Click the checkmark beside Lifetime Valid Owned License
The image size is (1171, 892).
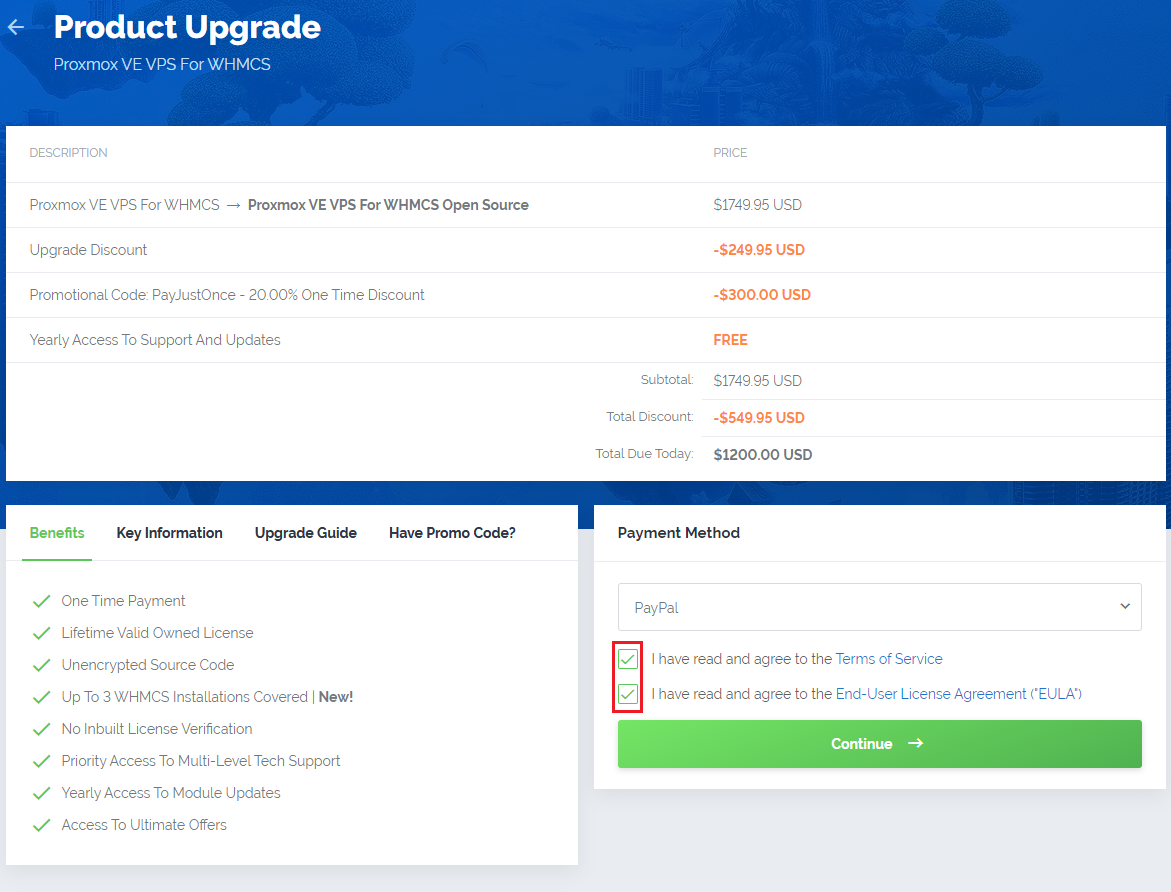point(42,633)
